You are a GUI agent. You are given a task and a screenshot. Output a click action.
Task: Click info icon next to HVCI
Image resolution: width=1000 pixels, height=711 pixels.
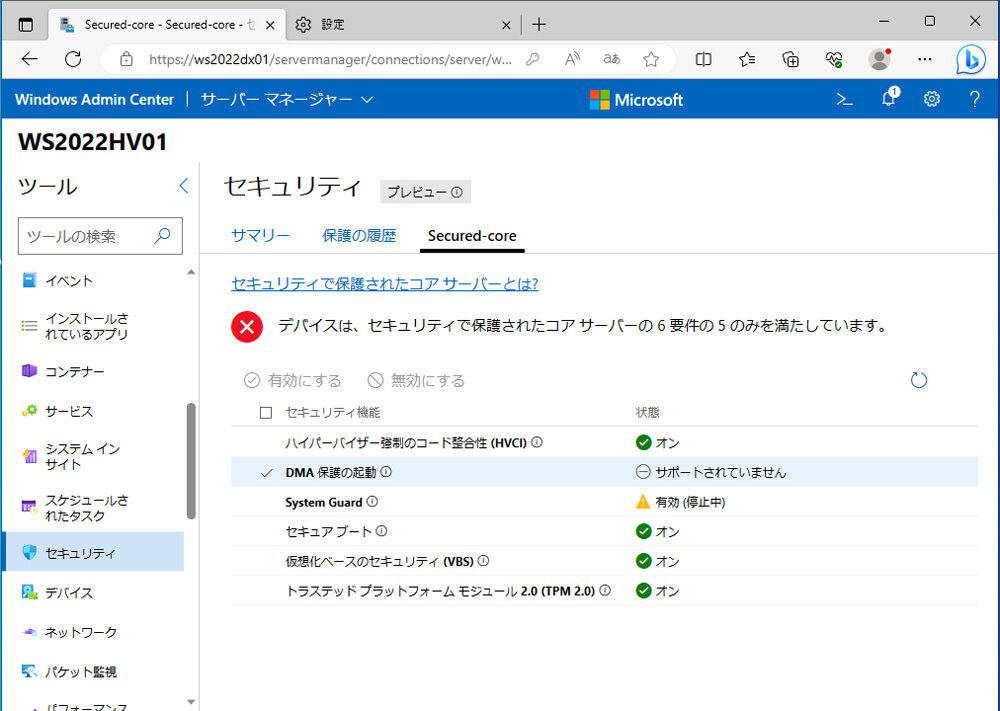(537, 442)
